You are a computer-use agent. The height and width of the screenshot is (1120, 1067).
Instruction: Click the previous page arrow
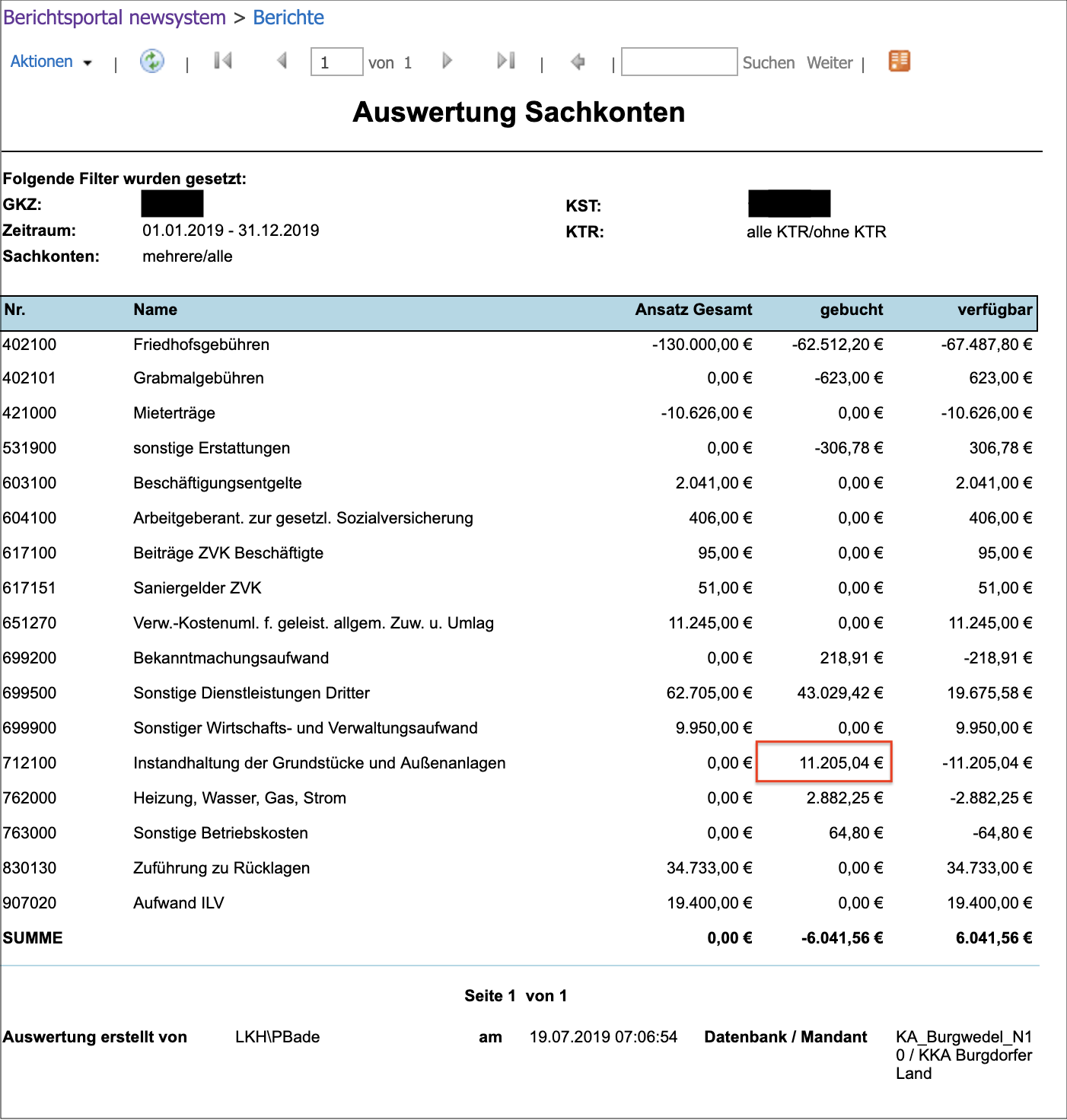pos(282,61)
